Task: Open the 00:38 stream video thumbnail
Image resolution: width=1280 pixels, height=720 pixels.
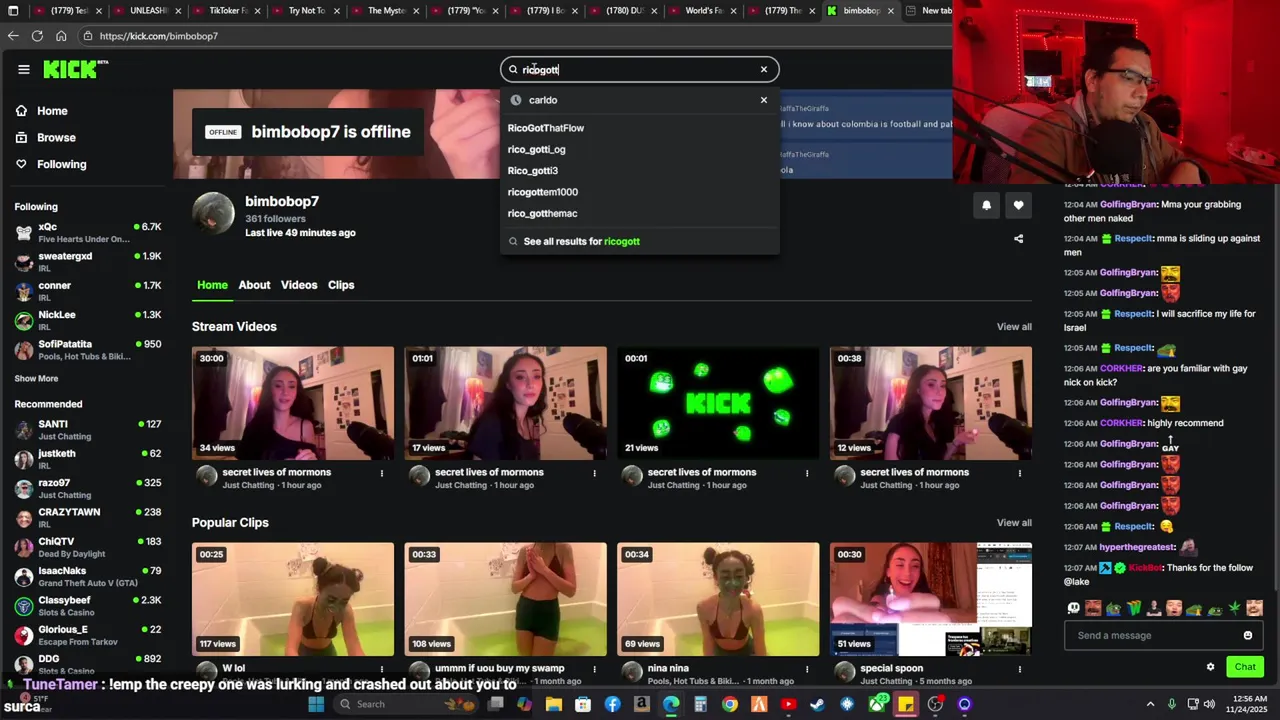Action: click(x=931, y=403)
